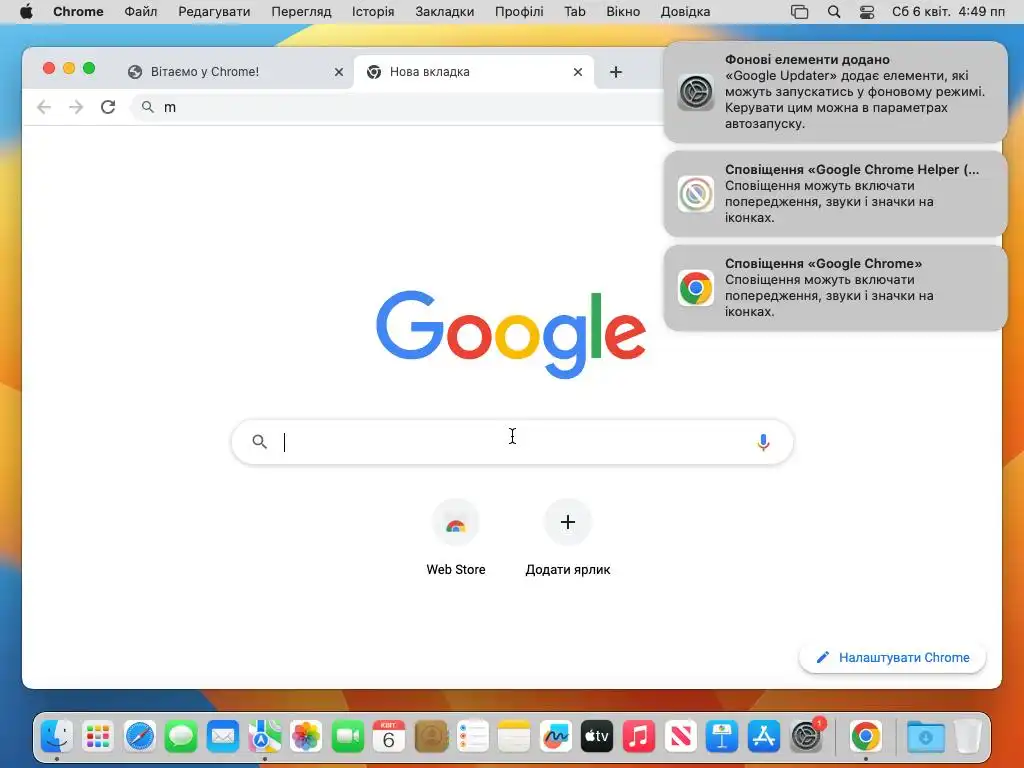
Task: Open the Trash in the Dock
Action: [x=968, y=737]
